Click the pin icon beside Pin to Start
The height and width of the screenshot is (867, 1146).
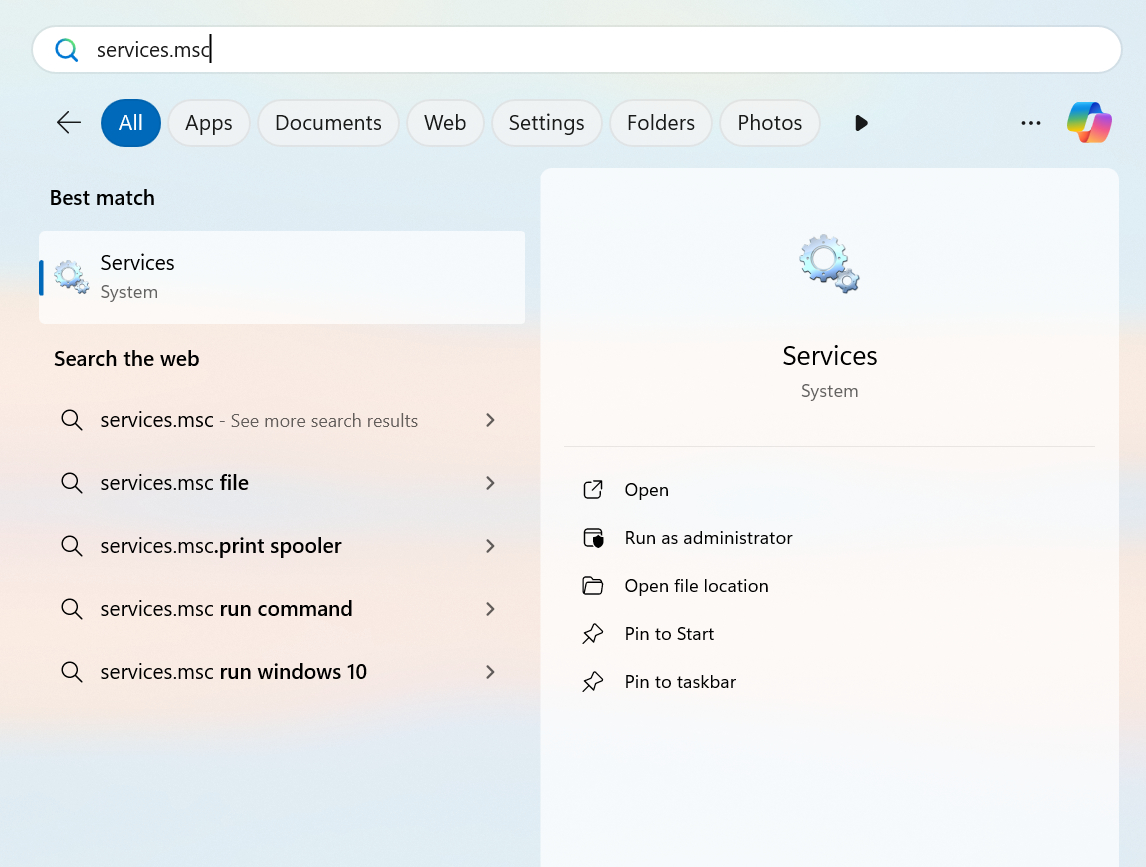pyautogui.click(x=593, y=633)
